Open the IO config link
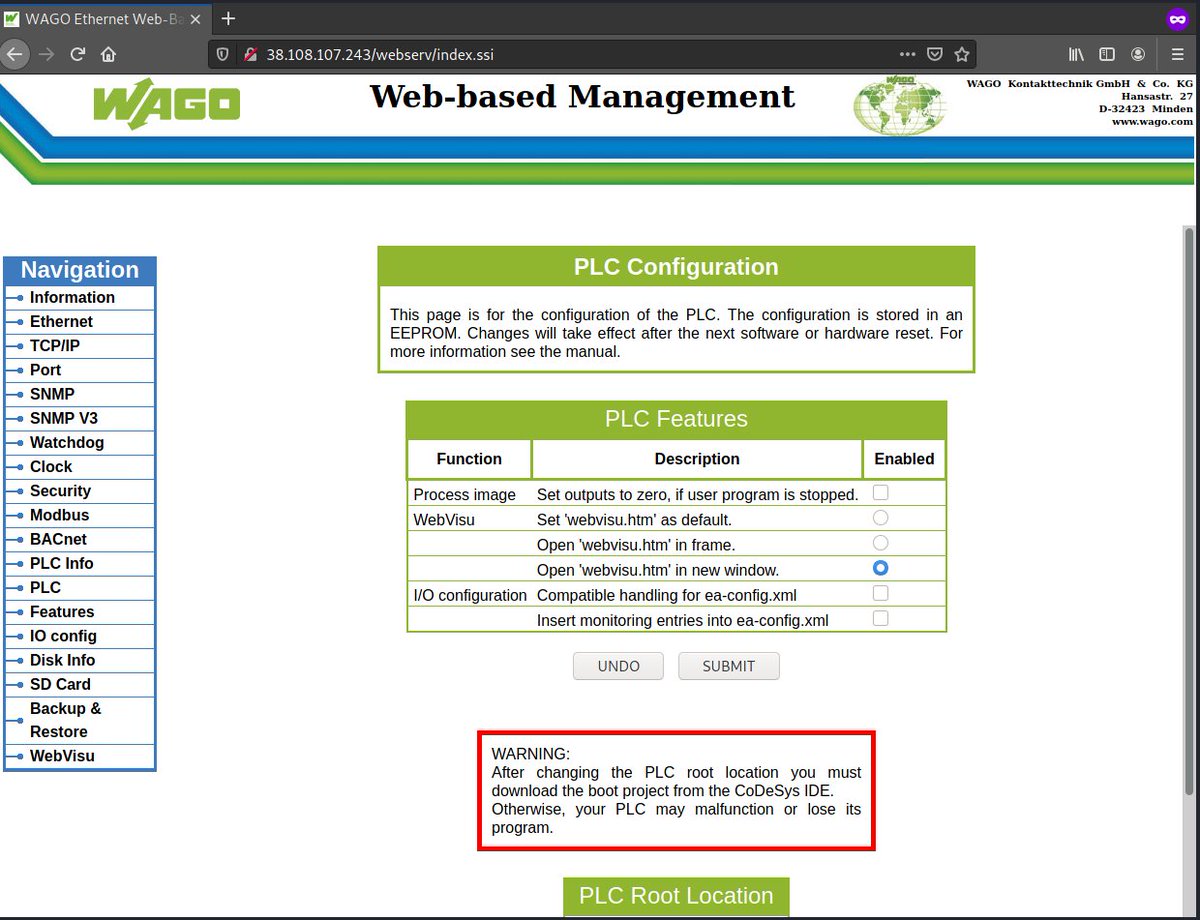Image resolution: width=1200 pixels, height=920 pixels. pos(63,636)
